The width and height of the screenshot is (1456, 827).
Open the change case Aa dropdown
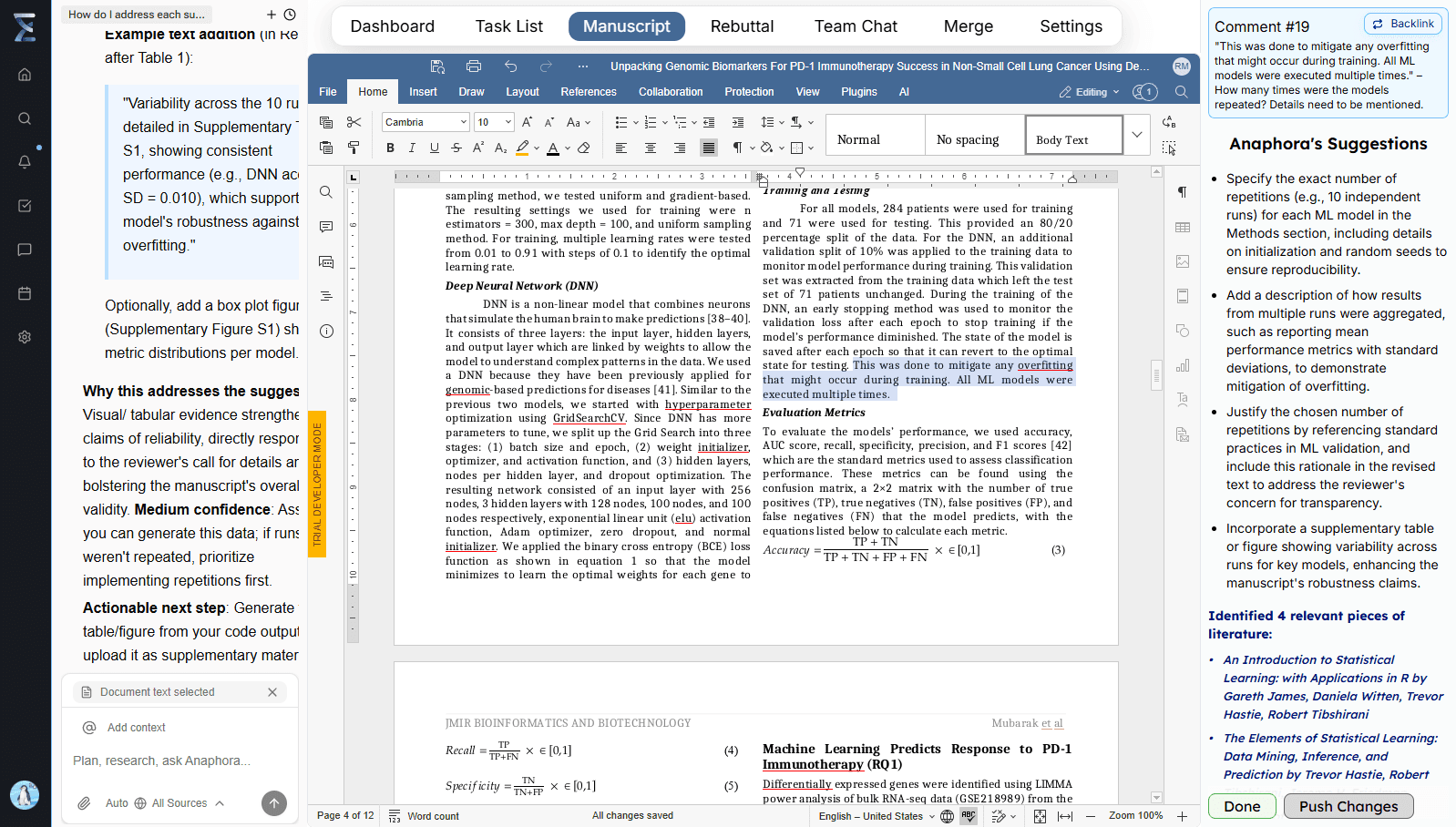point(578,122)
